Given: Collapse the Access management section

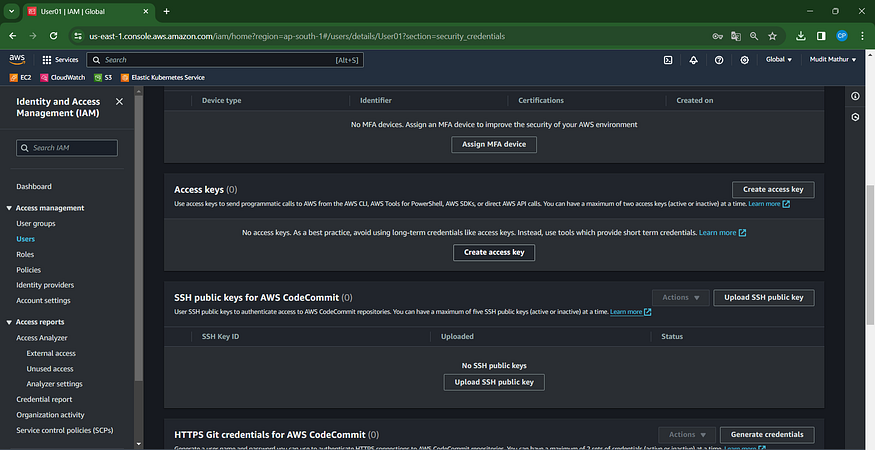Looking at the screenshot, I should [x=9, y=208].
